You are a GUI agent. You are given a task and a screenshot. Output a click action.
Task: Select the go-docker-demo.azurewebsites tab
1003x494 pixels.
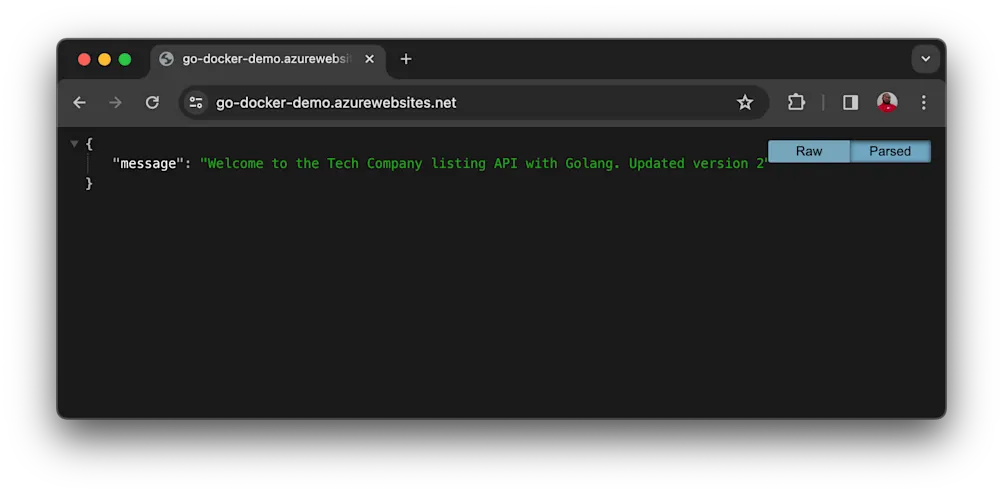point(268,60)
